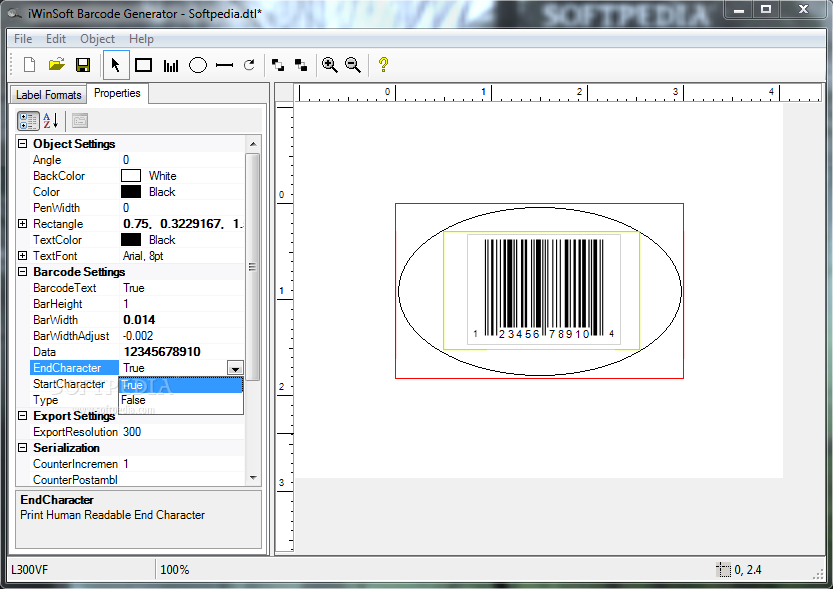Click the BackColor white swatch

[x=131, y=176]
